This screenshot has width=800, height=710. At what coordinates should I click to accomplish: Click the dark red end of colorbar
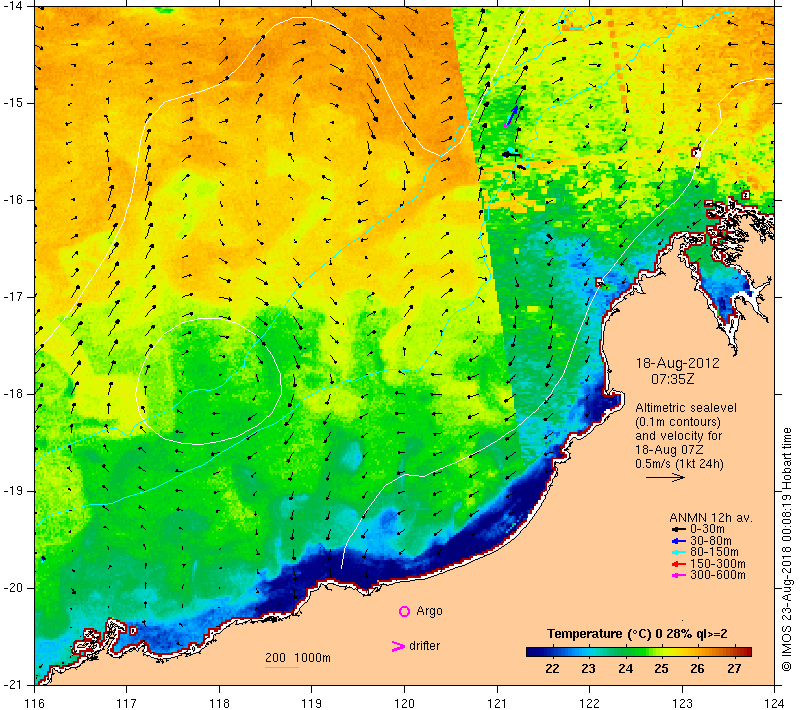746,651
